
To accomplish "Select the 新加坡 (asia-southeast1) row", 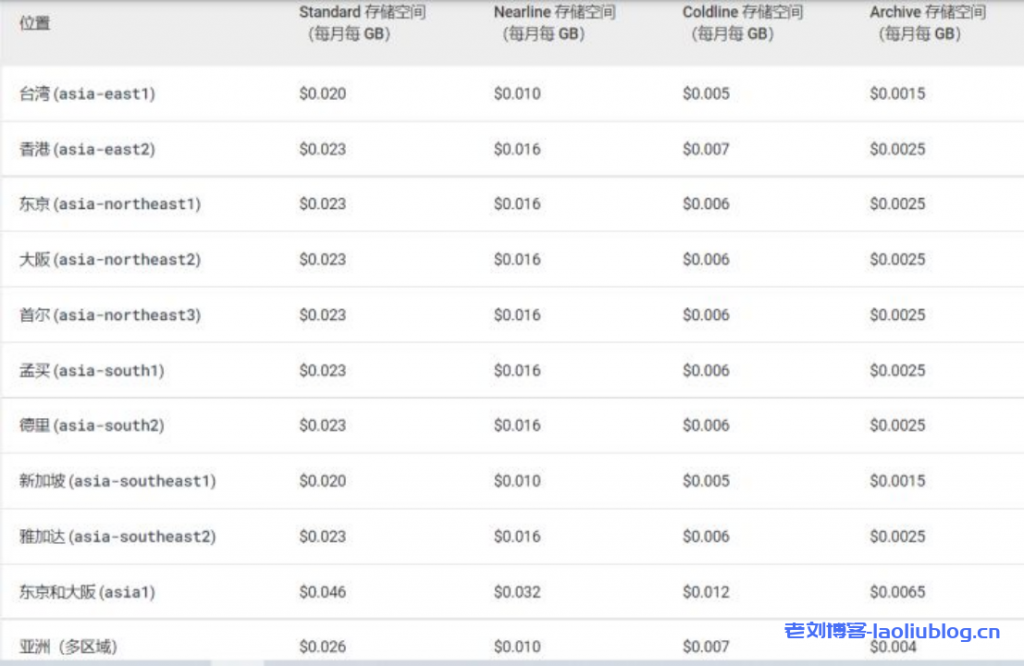I will 117,482.
